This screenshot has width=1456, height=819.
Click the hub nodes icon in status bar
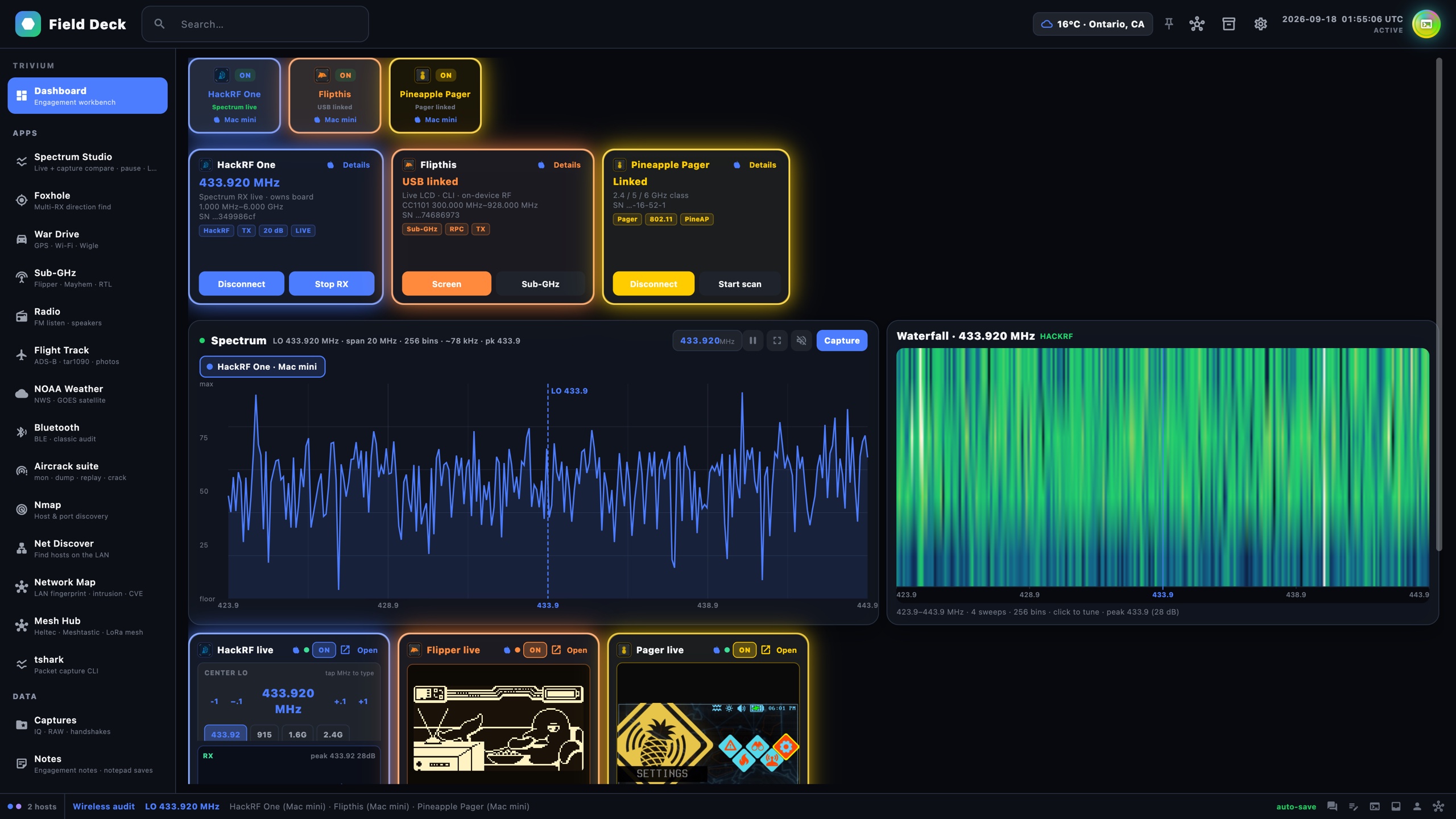(1438, 806)
